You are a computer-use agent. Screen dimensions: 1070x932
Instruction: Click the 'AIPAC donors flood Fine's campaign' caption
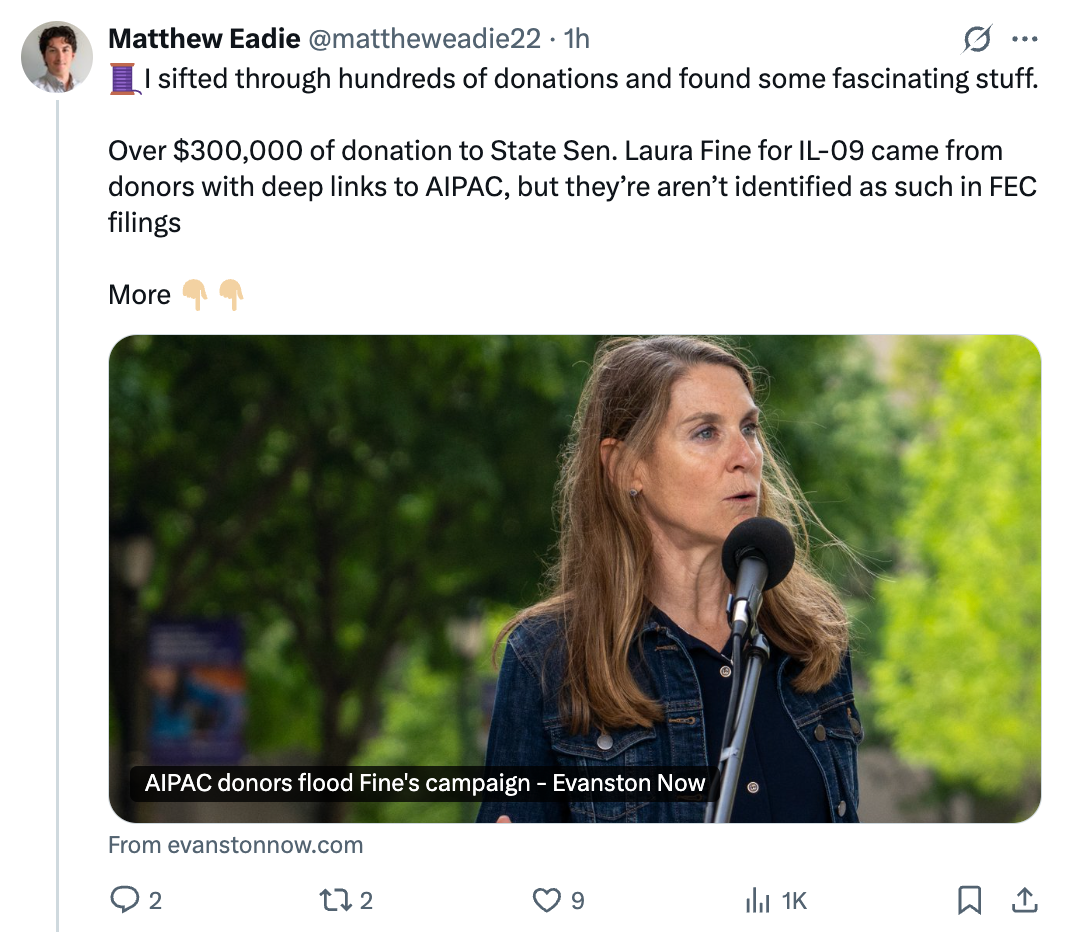click(425, 783)
